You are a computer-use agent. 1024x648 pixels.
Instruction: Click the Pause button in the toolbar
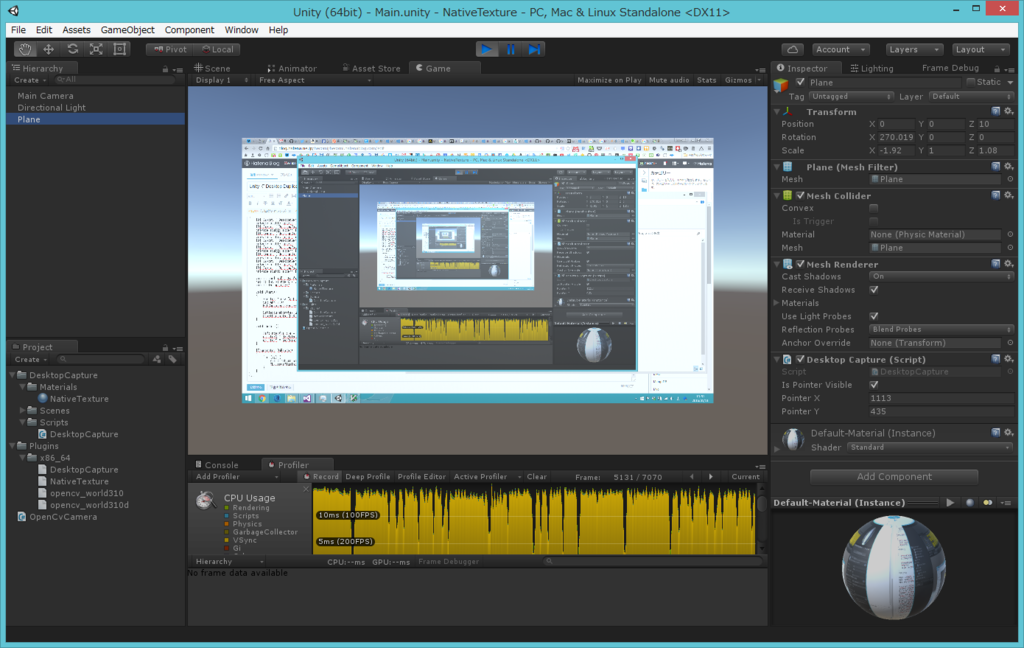(511, 48)
